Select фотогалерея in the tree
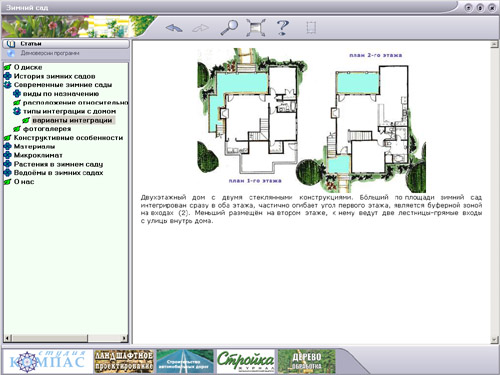The image size is (500, 375). click(x=47, y=129)
